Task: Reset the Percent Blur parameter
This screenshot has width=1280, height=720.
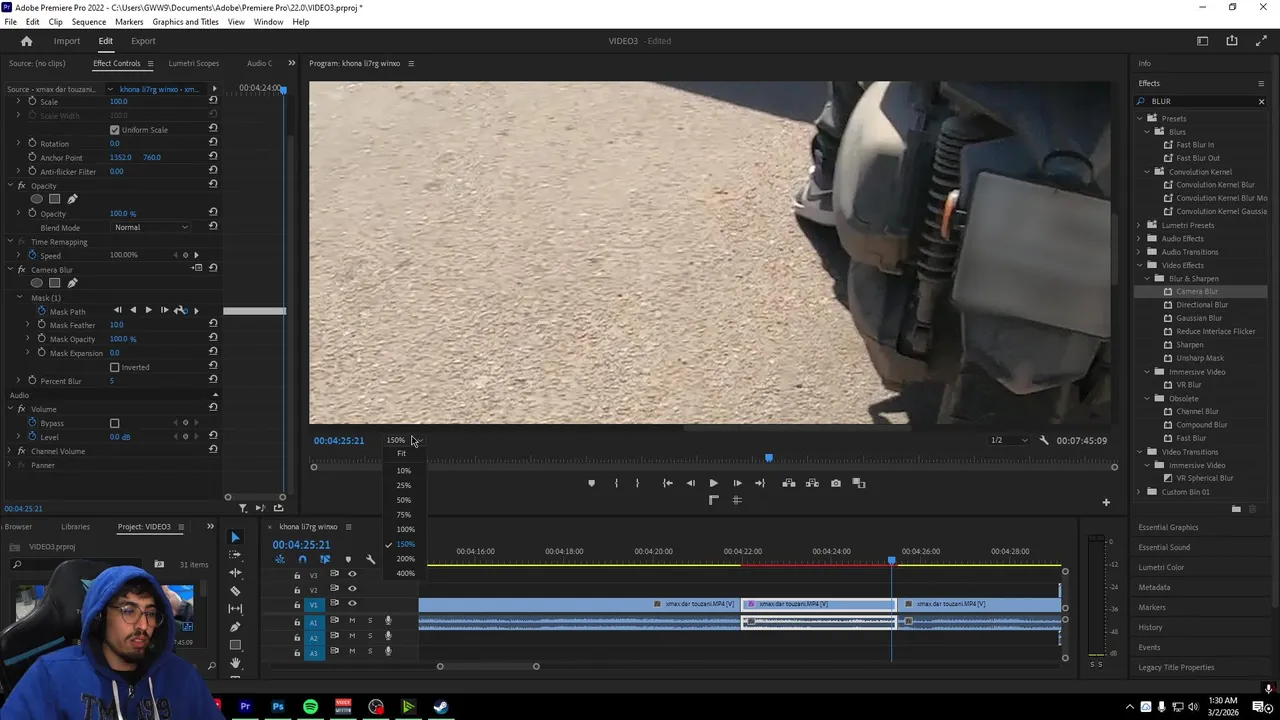Action: point(213,381)
